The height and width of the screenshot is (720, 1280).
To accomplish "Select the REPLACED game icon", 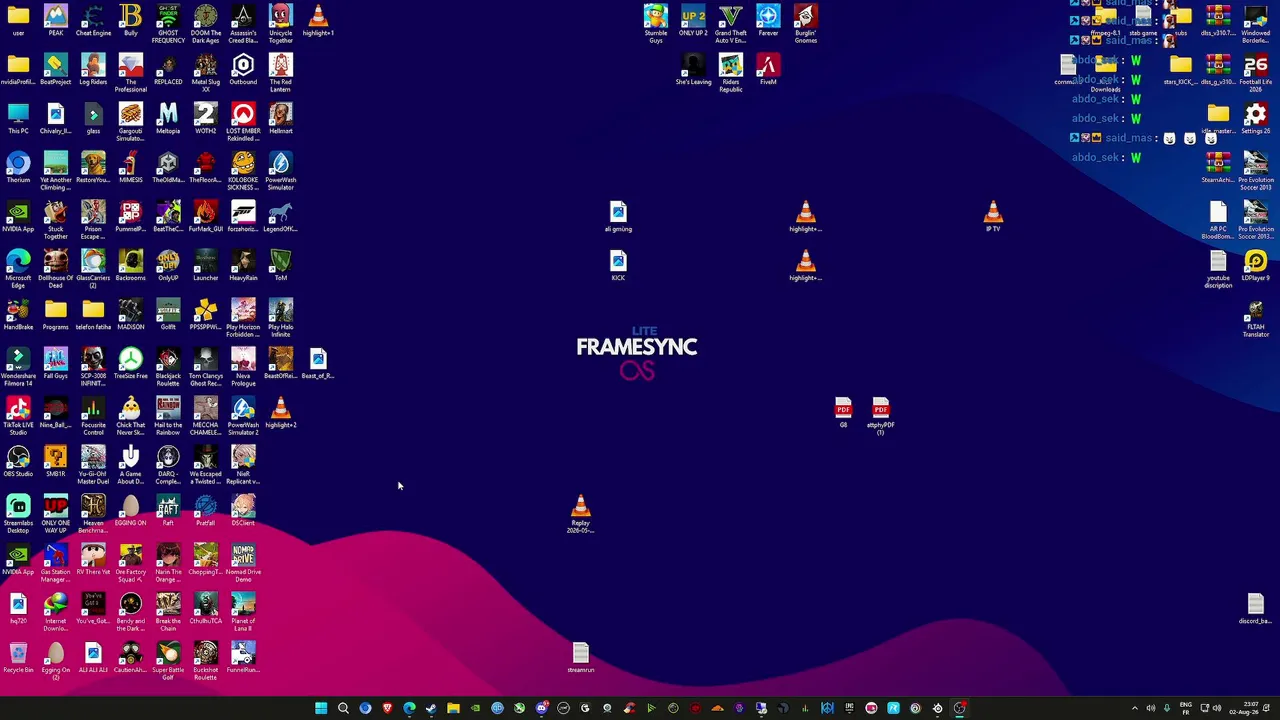I will point(168,70).
